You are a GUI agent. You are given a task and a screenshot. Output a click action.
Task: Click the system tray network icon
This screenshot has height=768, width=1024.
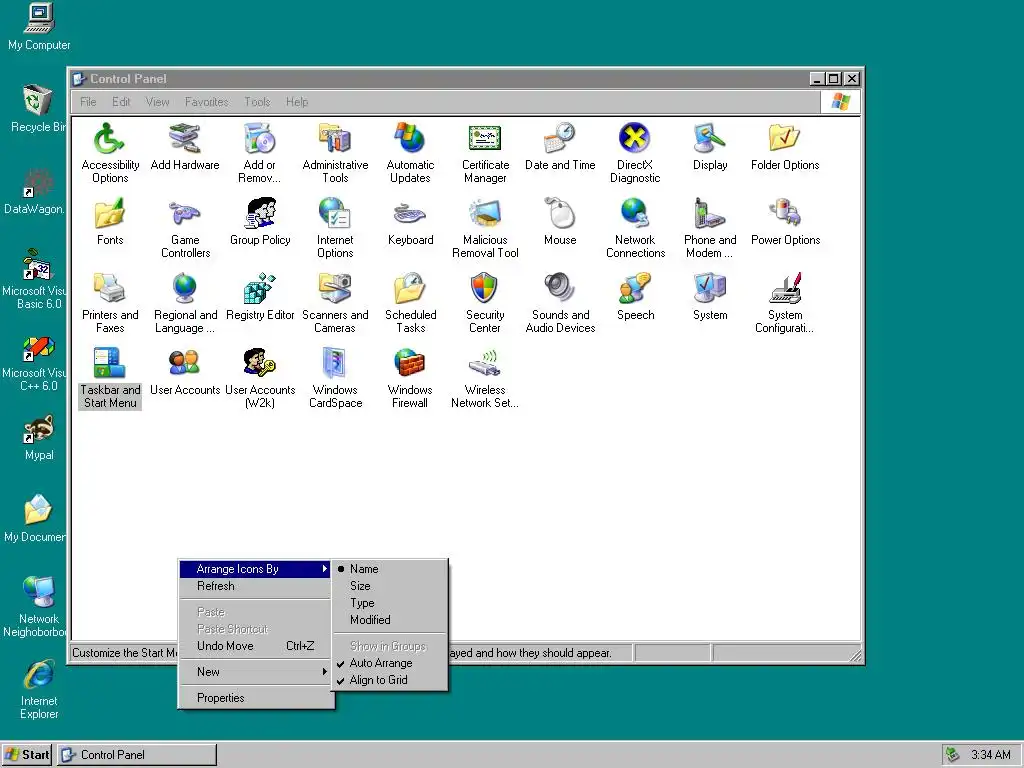pos(953,755)
